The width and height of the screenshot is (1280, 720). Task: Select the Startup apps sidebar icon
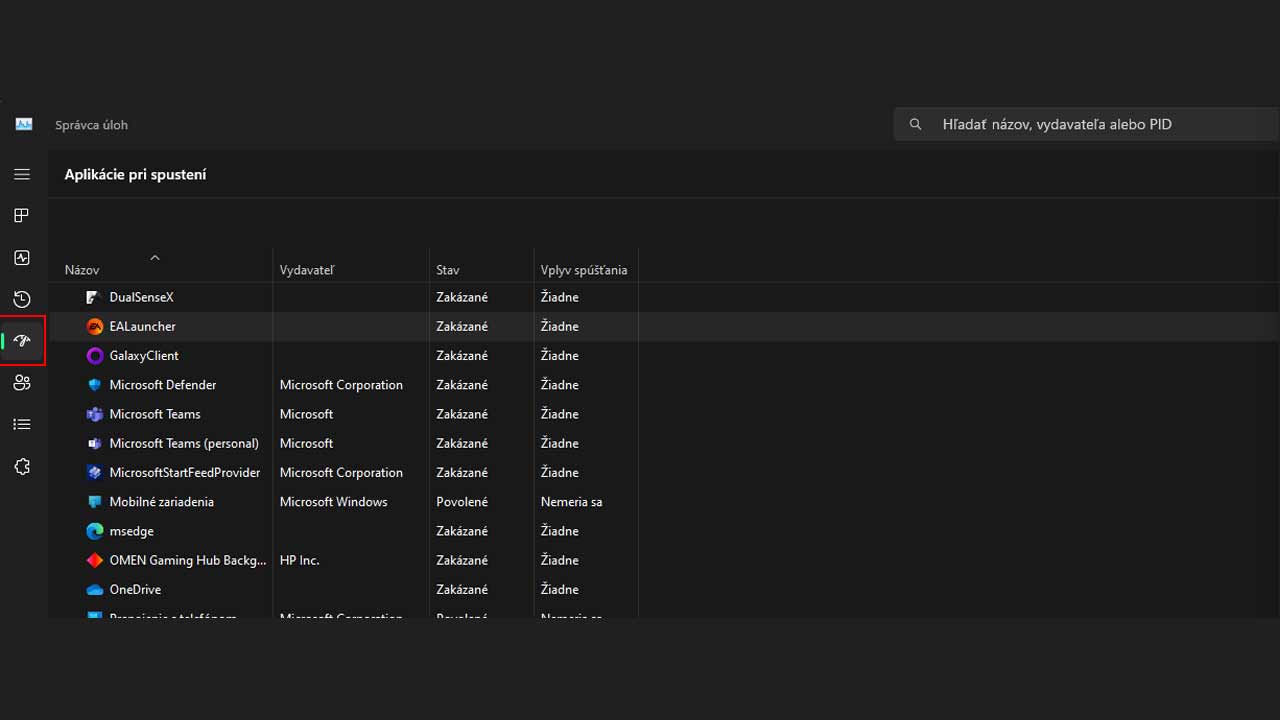click(22, 341)
